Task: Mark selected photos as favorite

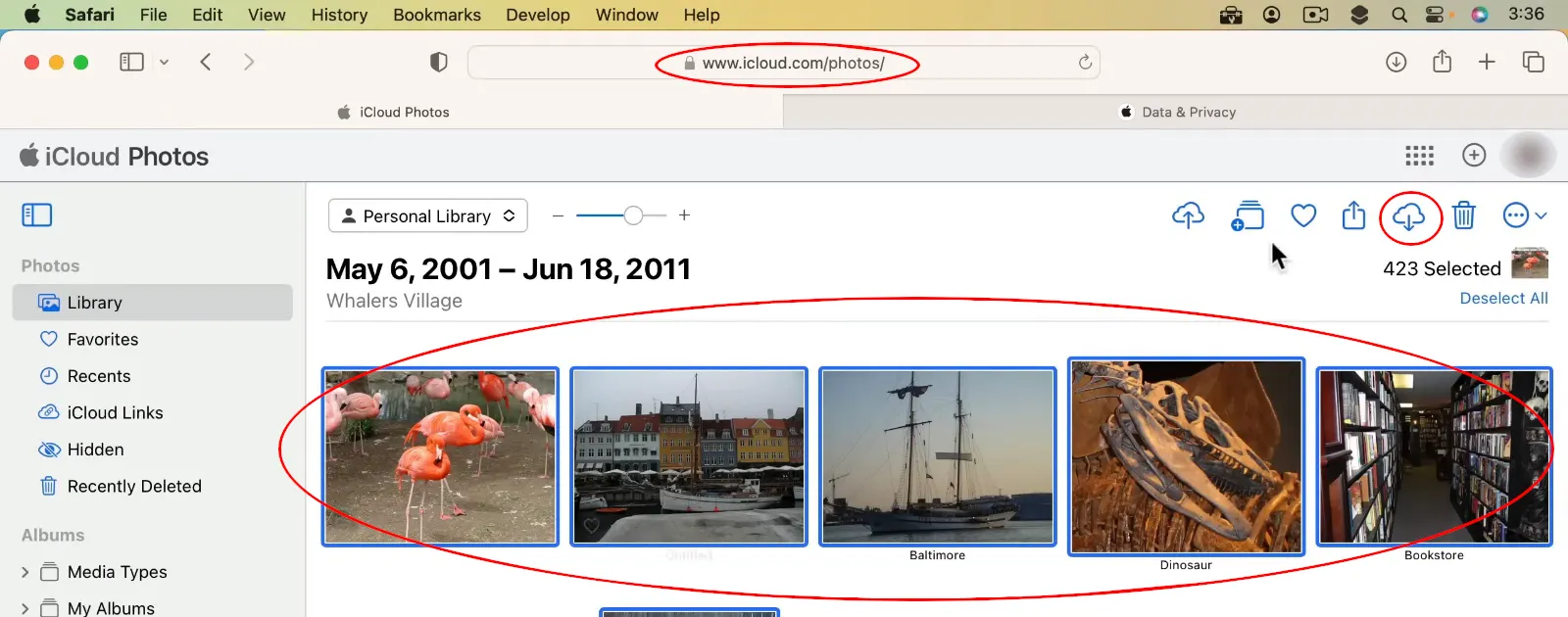Action: pos(1303,215)
